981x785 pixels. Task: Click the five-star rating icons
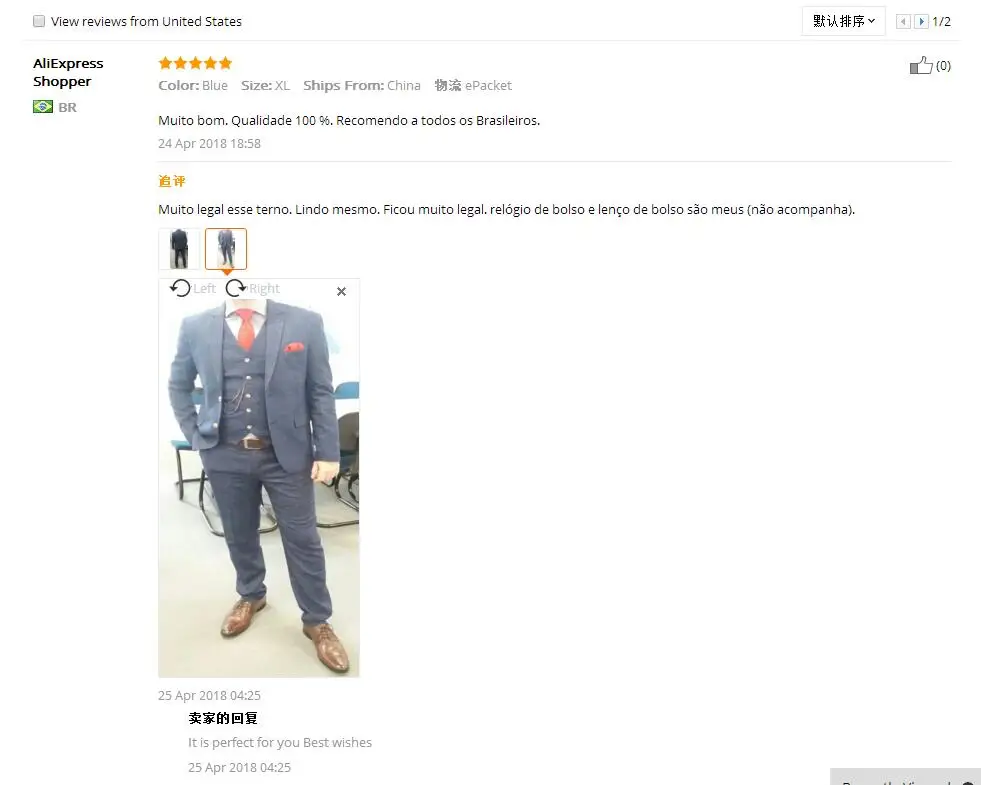[x=195, y=63]
